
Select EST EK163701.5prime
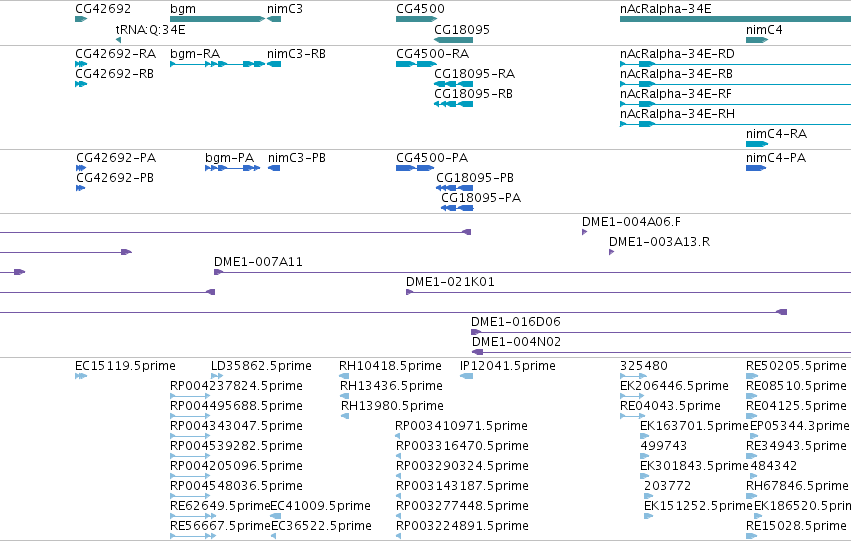coord(694,427)
